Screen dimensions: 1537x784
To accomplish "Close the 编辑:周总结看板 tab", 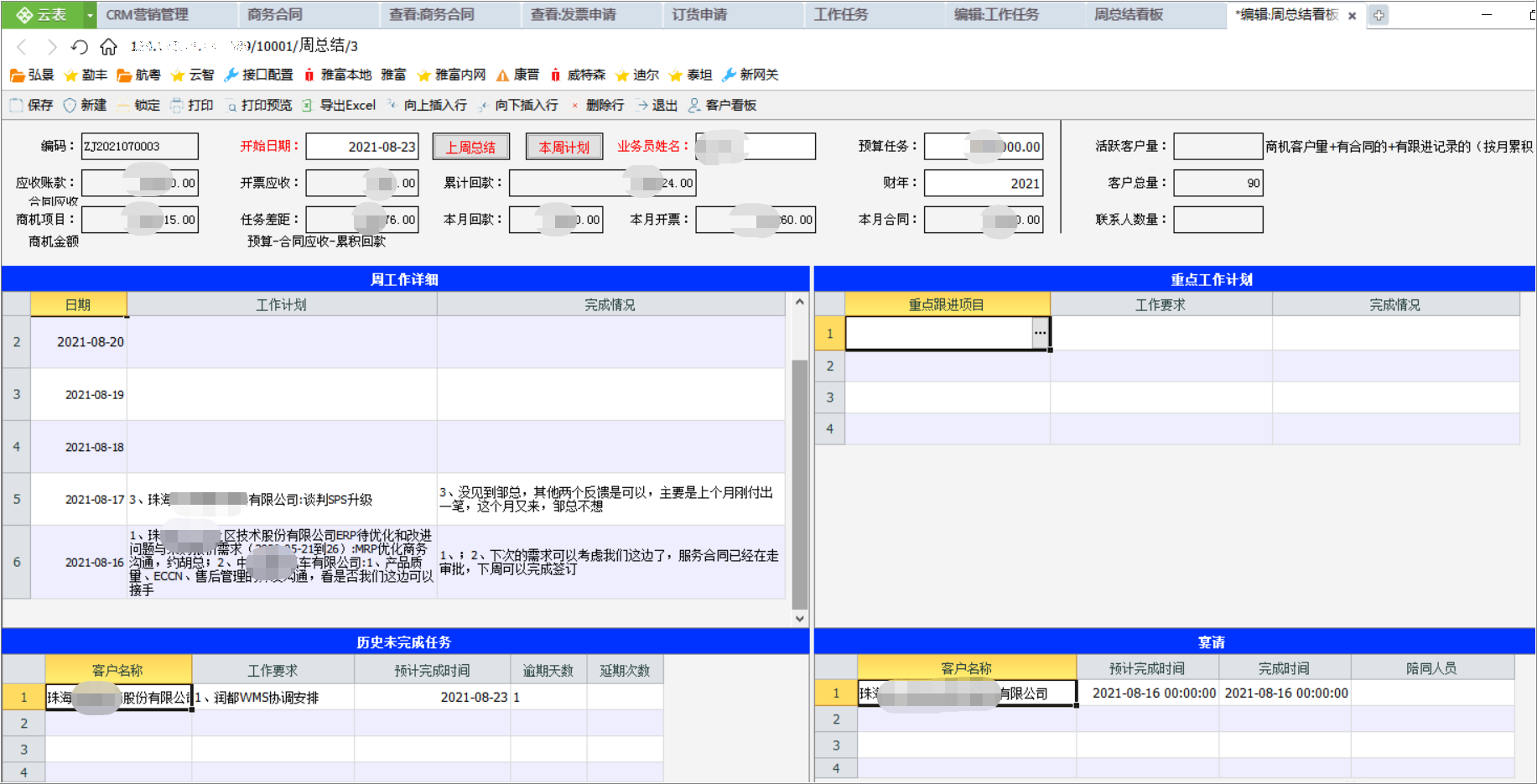I will 1352,15.
